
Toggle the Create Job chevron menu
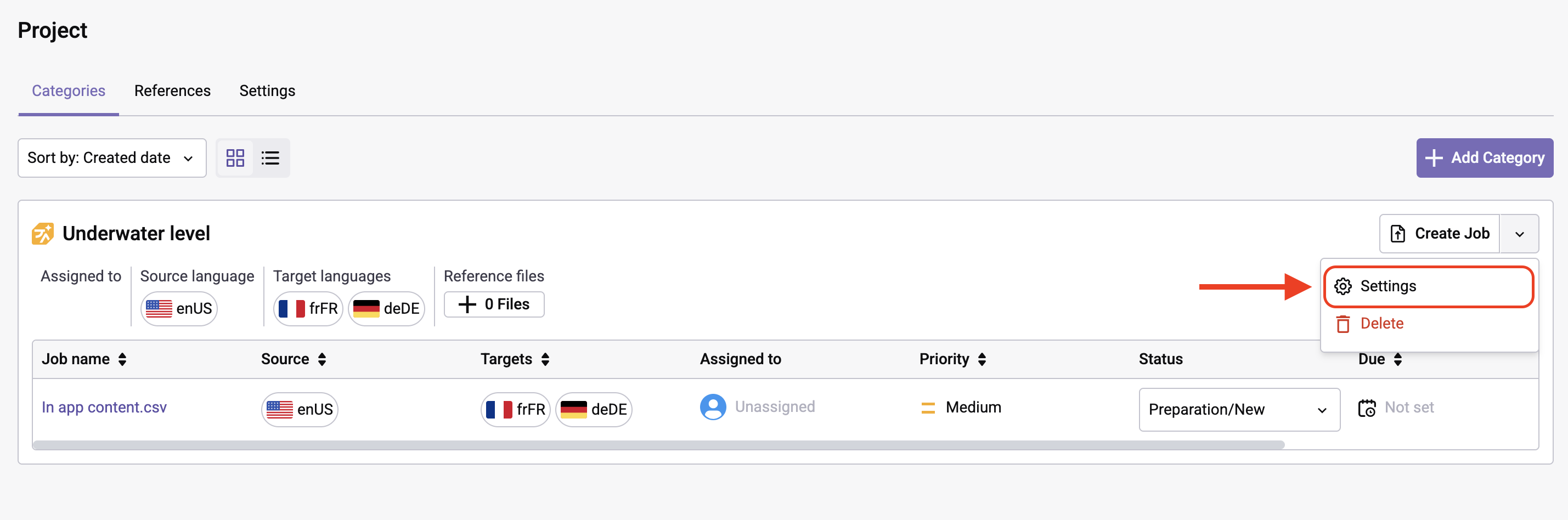click(1519, 234)
